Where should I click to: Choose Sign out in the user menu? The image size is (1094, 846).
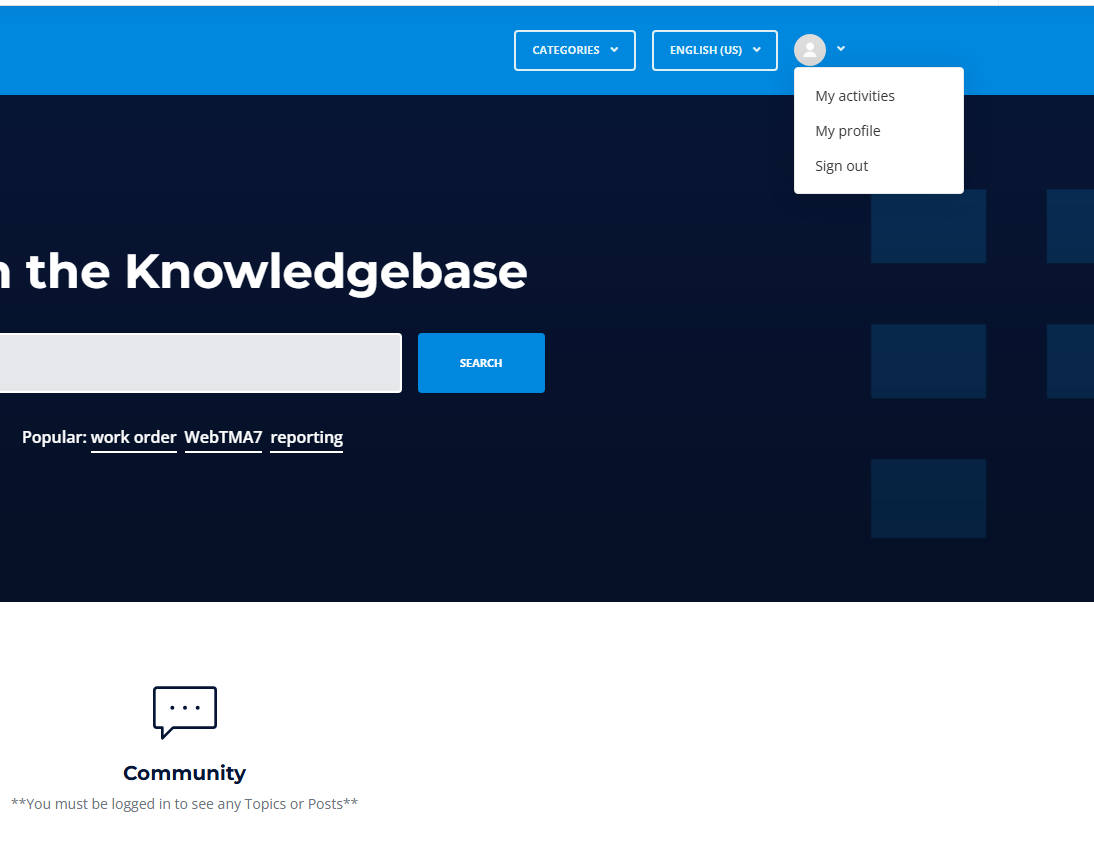click(842, 166)
